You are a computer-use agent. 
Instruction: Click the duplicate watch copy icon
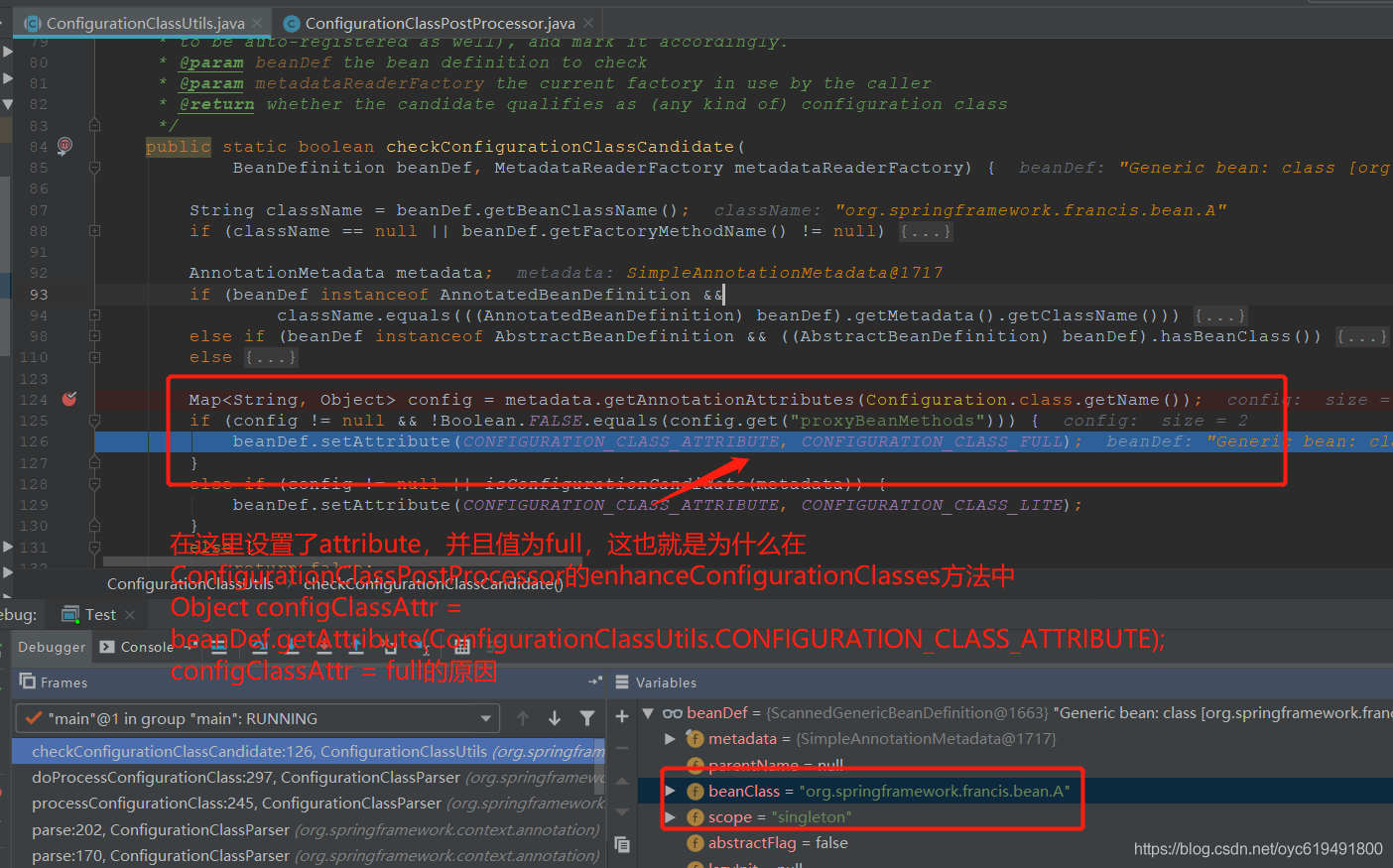622,844
